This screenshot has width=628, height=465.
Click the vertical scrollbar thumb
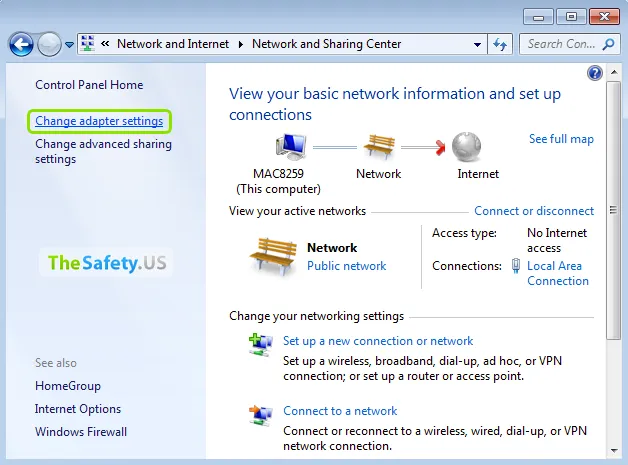click(613, 210)
